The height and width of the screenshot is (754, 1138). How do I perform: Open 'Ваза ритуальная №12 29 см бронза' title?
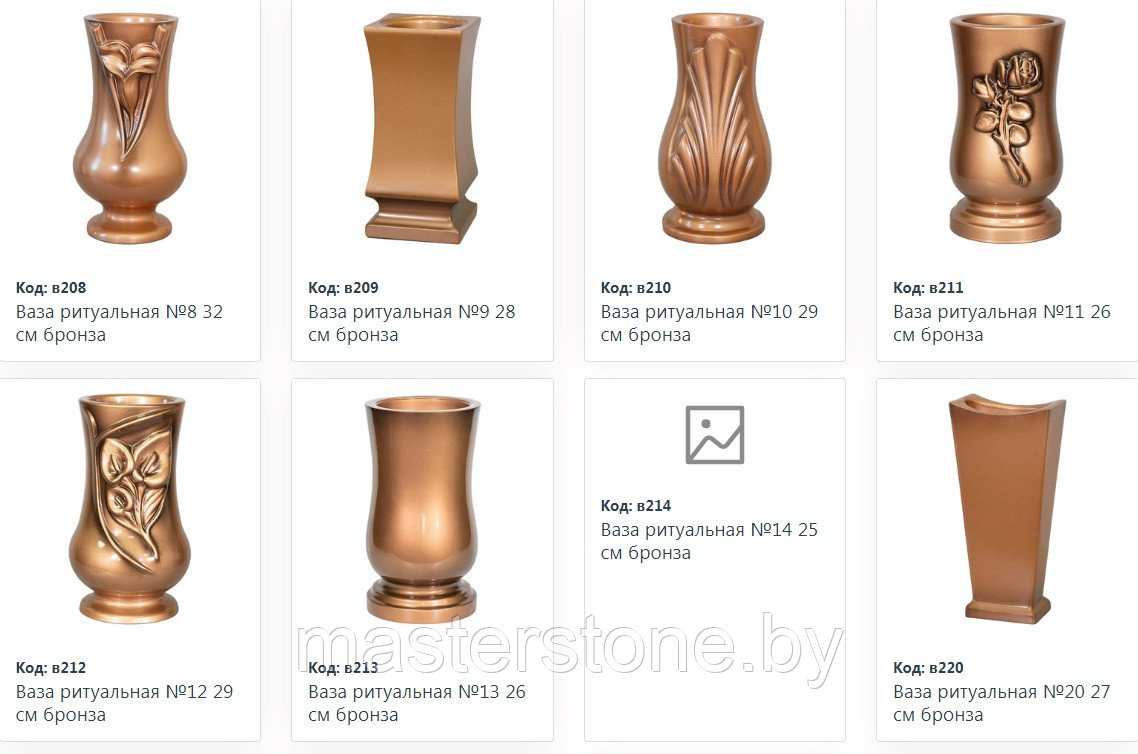tap(124, 703)
